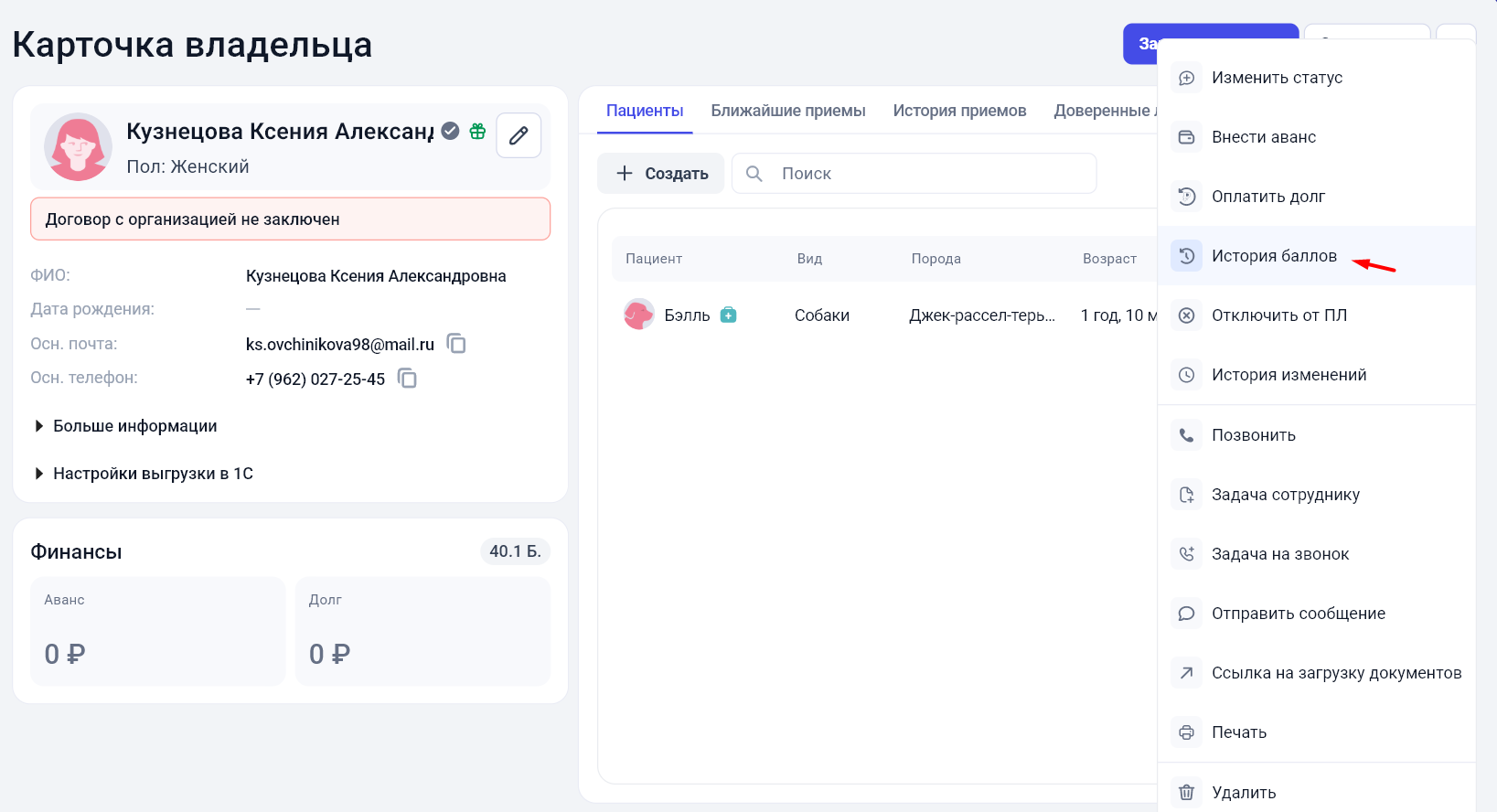Copy the phone number with copy icon
Viewport: 1497px width, 812px height.
click(x=407, y=379)
